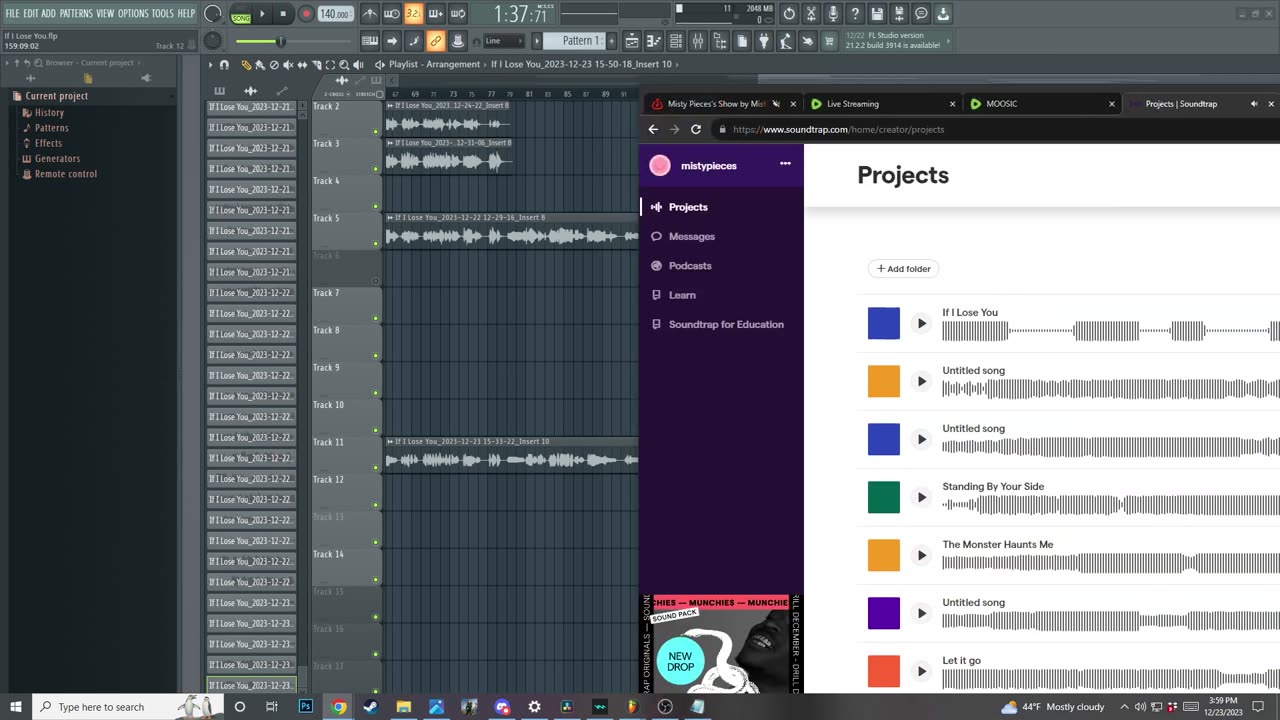Toggle mute switch on Track 11
The width and height of the screenshot is (1280, 720).
[375, 468]
